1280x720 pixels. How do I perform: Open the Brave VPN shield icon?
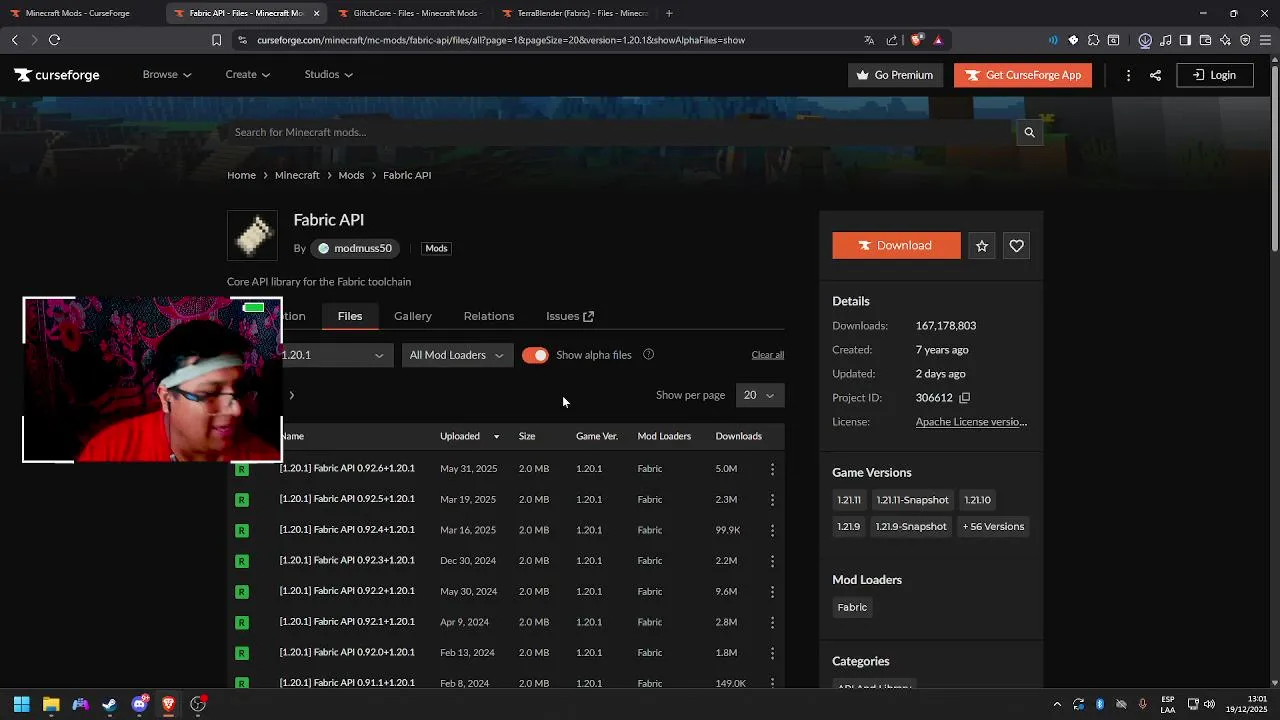point(1245,40)
